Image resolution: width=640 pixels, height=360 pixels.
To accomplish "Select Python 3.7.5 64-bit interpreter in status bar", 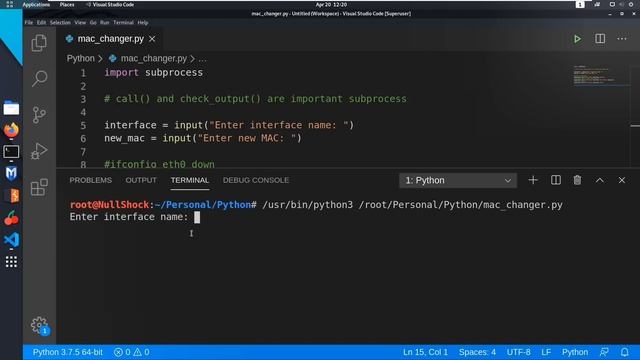I will 67,352.
